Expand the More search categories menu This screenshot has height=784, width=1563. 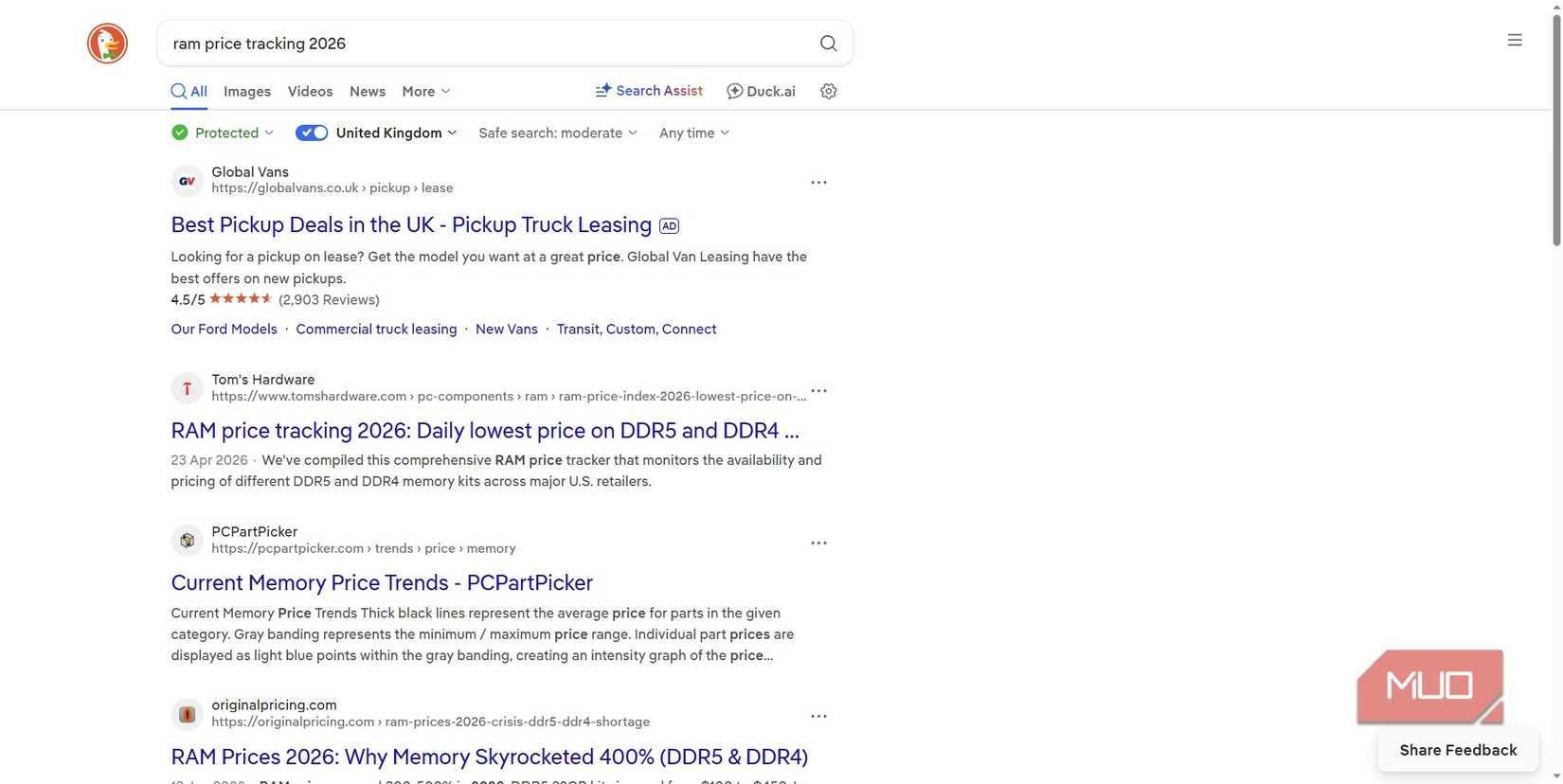pos(425,91)
